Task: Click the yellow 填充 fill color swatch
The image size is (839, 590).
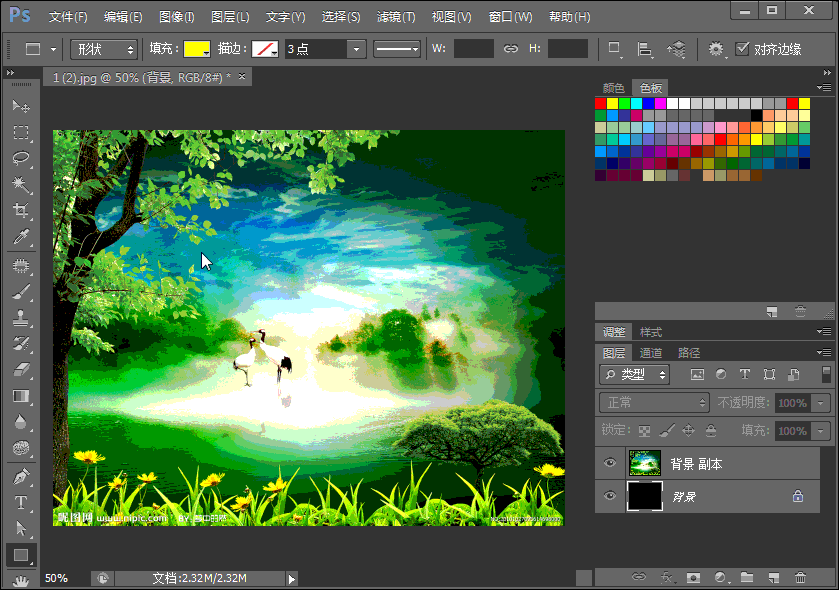Action: click(197, 49)
